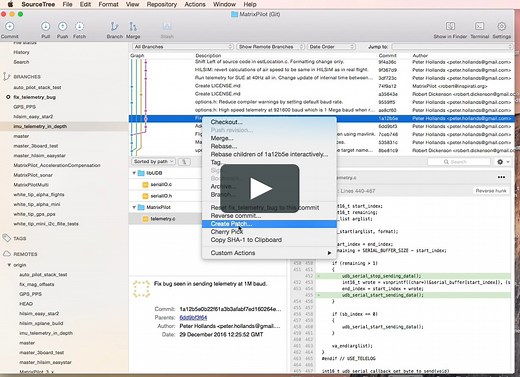Image resolution: width=520 pixels, height=377 pixels.
Task: Click the Commit toolbar icon
Action: click(x=10, y=27)
